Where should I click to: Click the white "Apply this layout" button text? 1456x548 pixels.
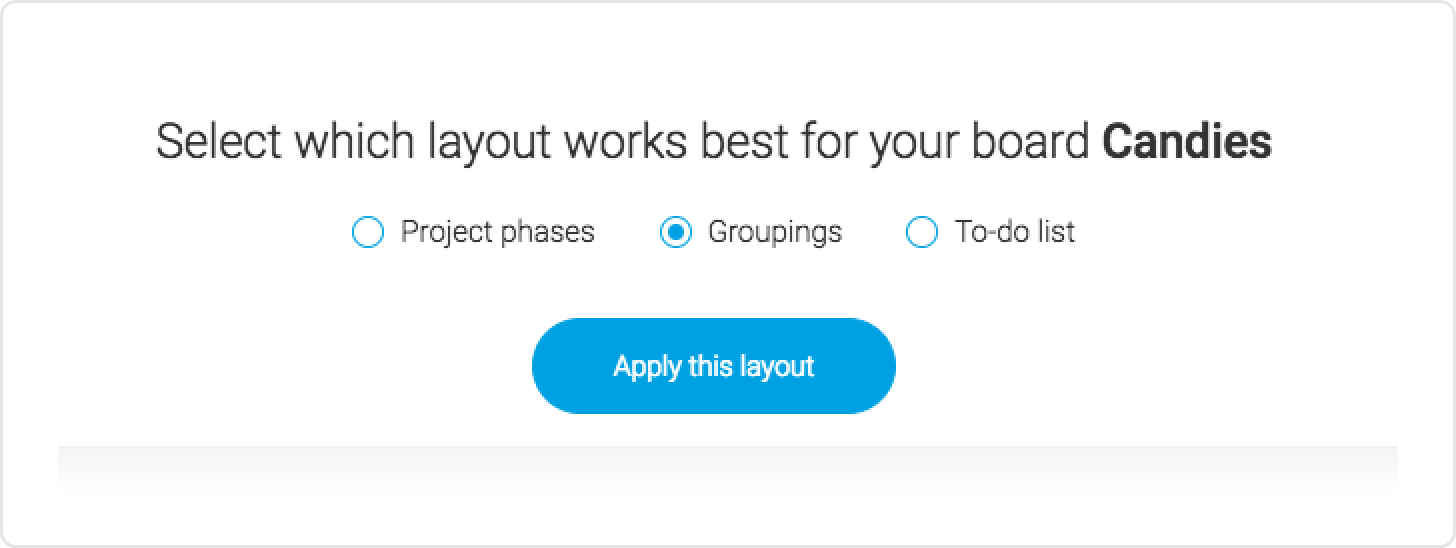click(713, 366)
